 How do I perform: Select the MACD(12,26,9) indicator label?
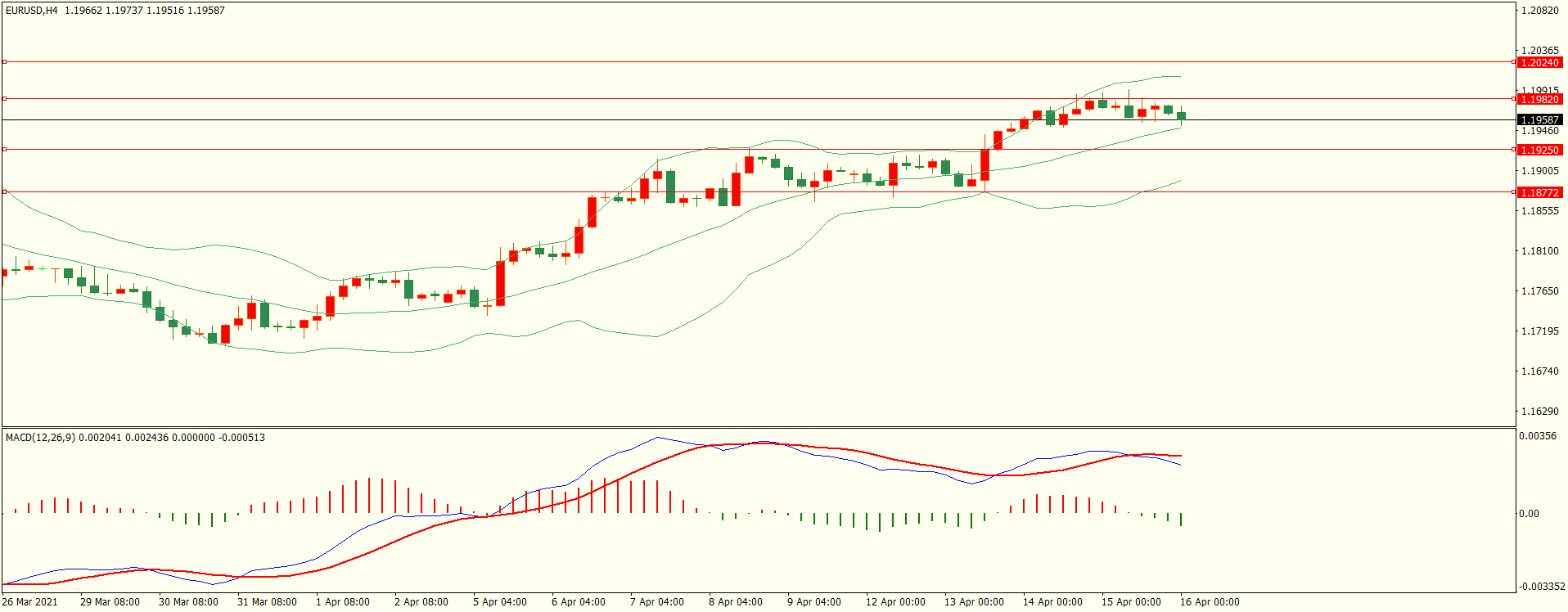tap(40, 438)
